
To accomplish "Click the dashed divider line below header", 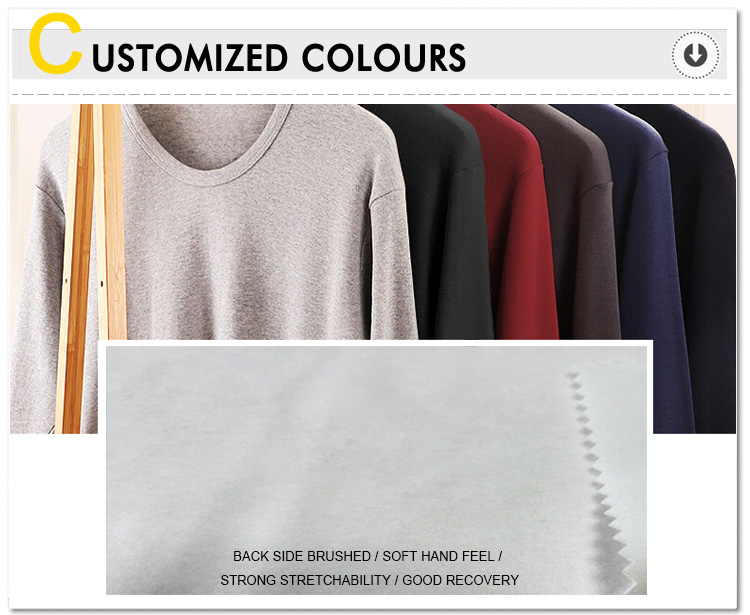I will (371, 94).
